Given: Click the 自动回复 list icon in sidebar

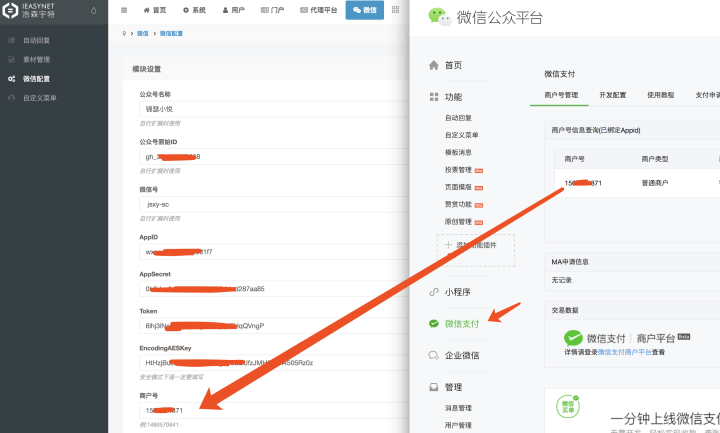Looking at the screenshot, I should (x=11, y=40).
